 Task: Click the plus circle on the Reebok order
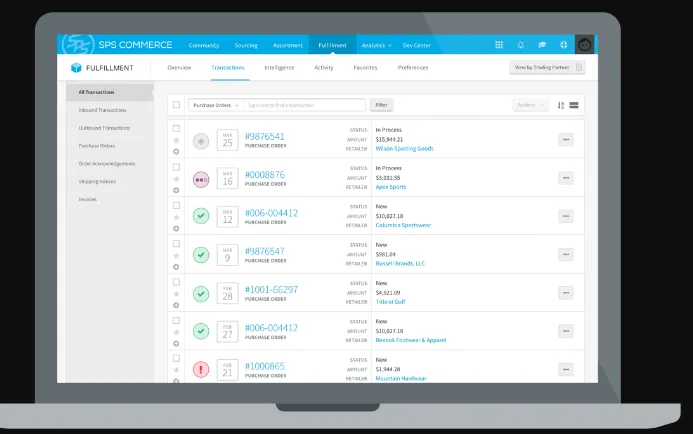[x=176, y=343]
